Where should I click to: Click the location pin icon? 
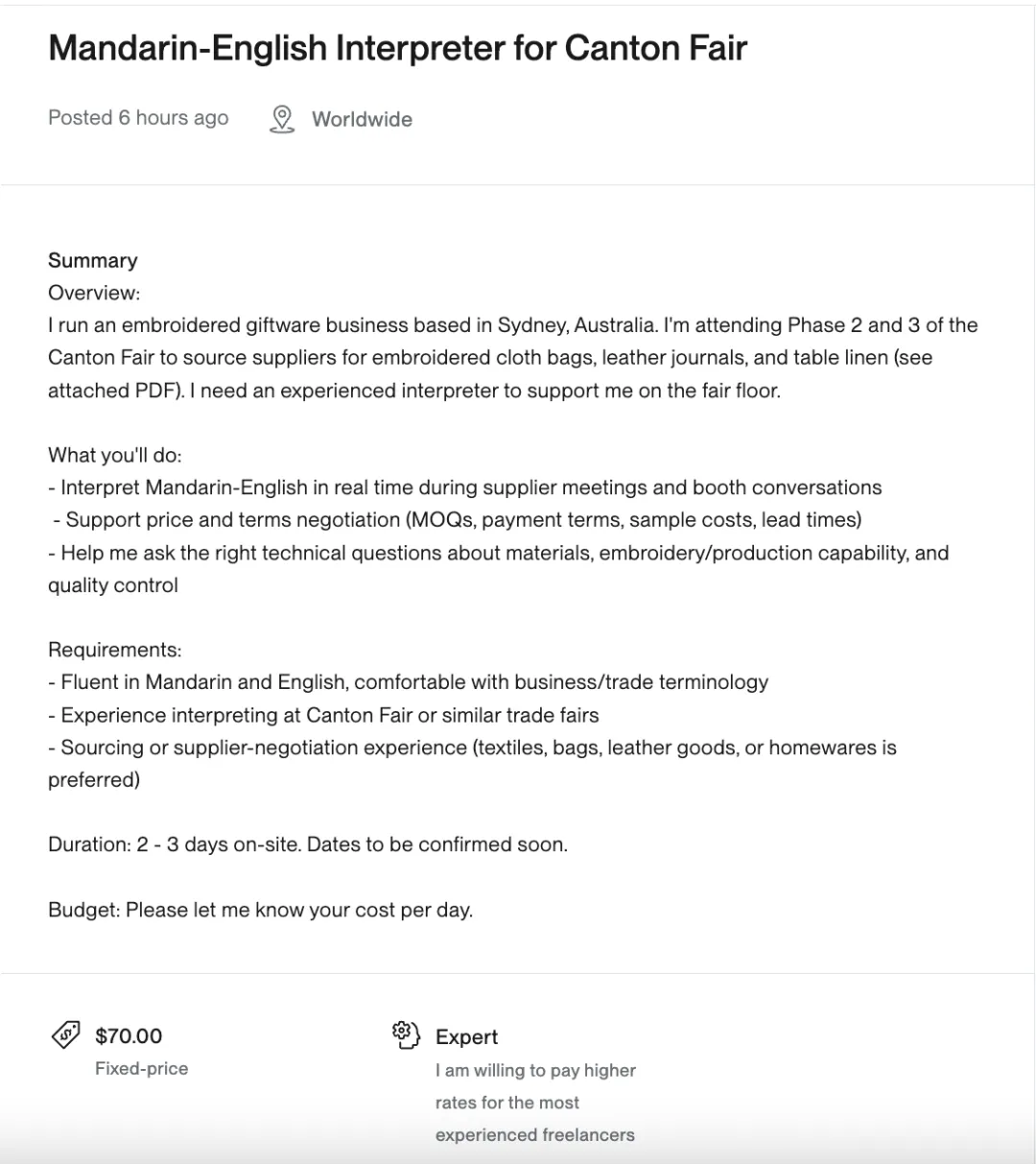(x=281, y=119)
